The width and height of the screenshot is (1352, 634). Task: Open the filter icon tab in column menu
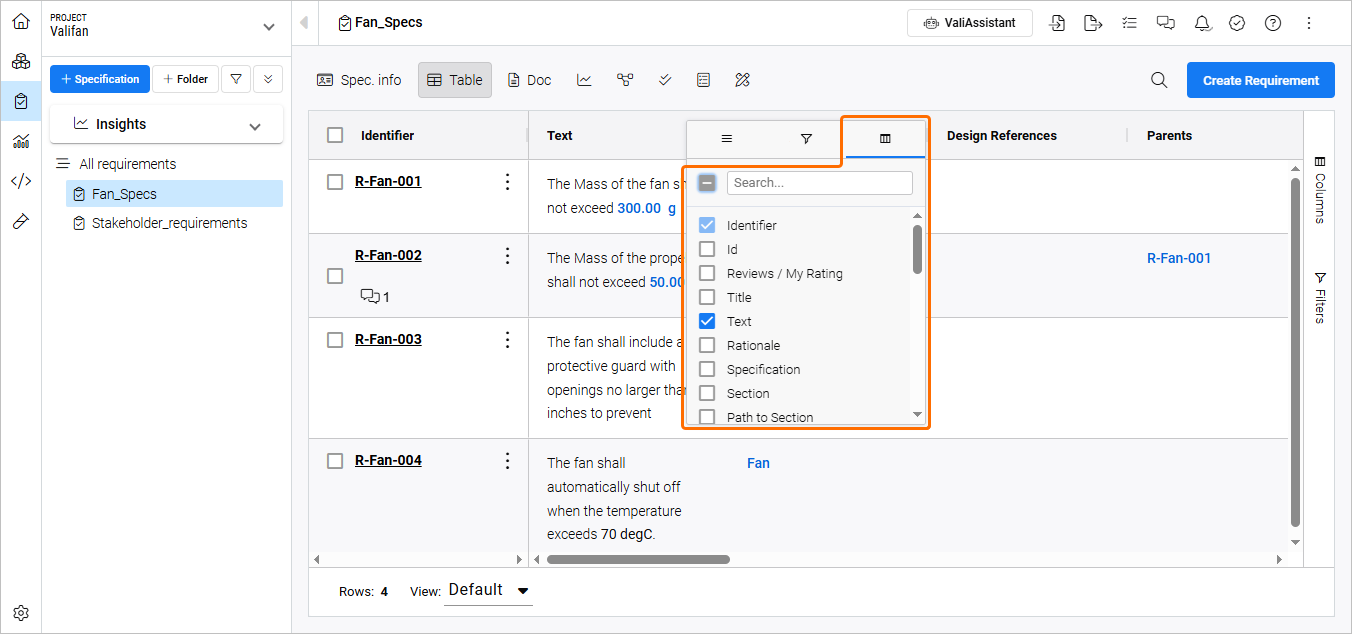[806, 139]
